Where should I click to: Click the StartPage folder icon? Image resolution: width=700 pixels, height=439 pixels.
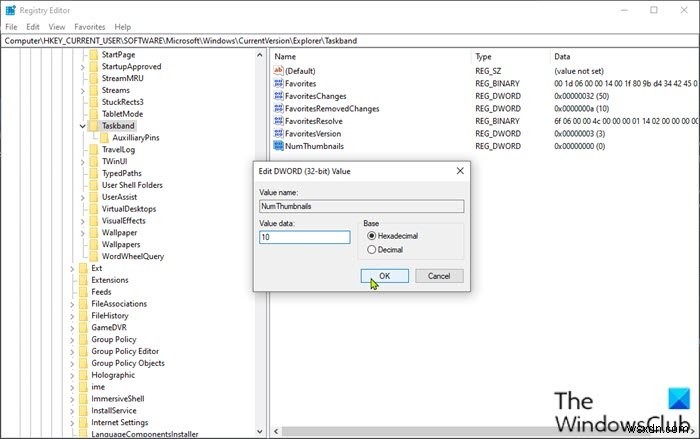coord(93,54)
